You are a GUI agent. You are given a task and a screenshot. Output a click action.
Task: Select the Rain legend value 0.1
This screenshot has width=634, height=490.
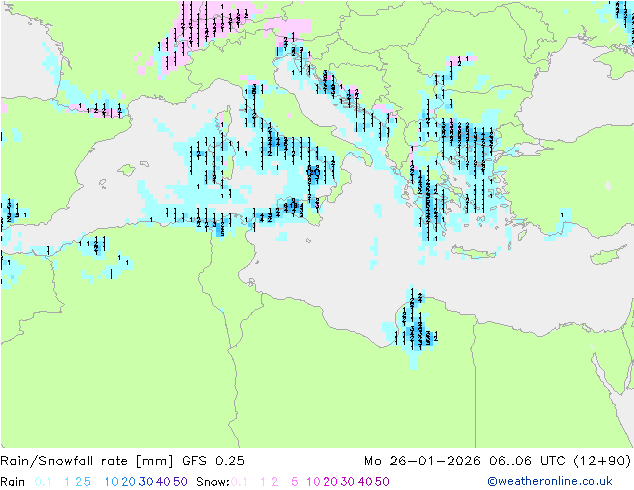tap(43, 482)
